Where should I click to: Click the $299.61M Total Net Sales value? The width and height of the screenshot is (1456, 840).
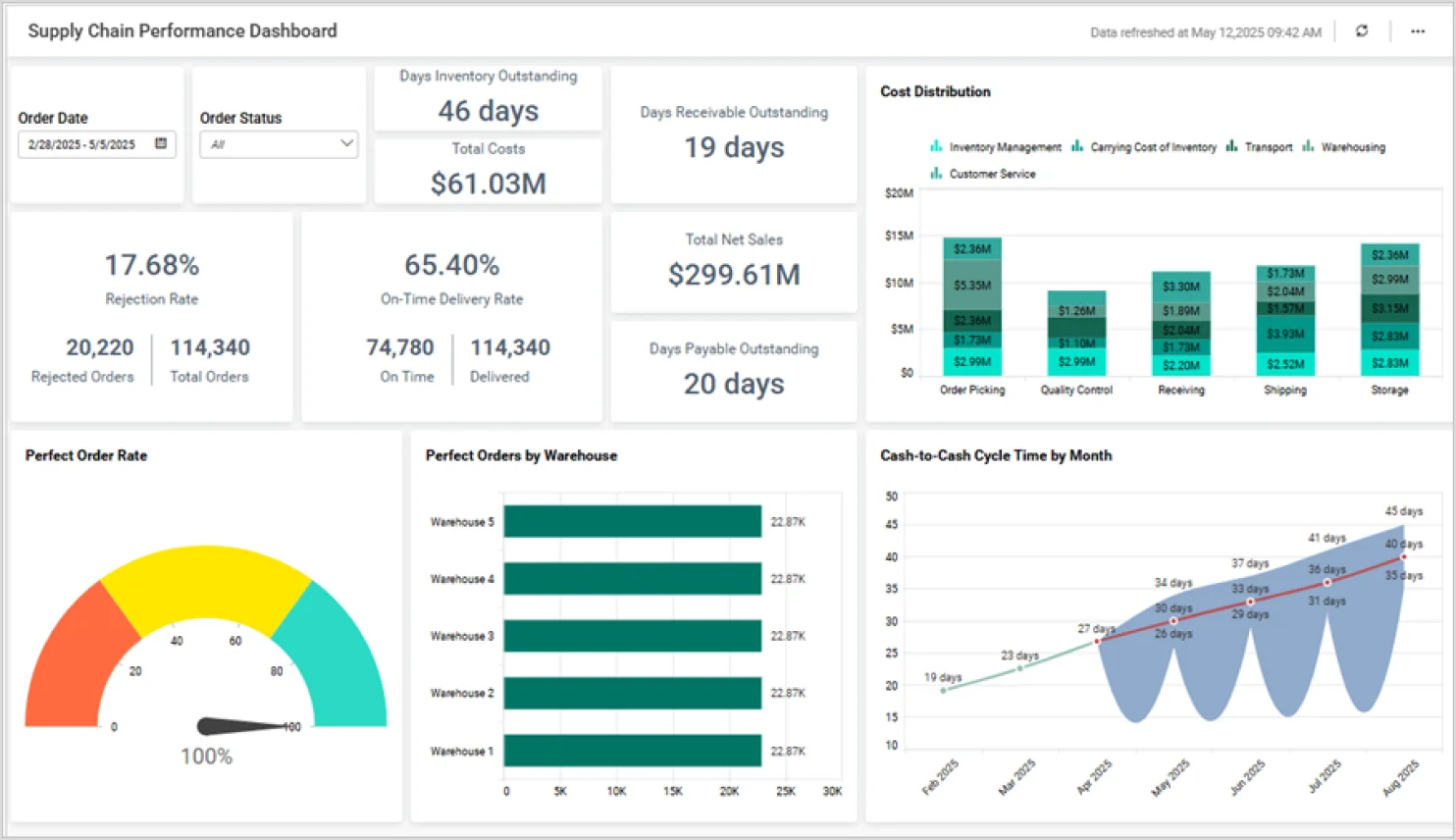[734, 275]
